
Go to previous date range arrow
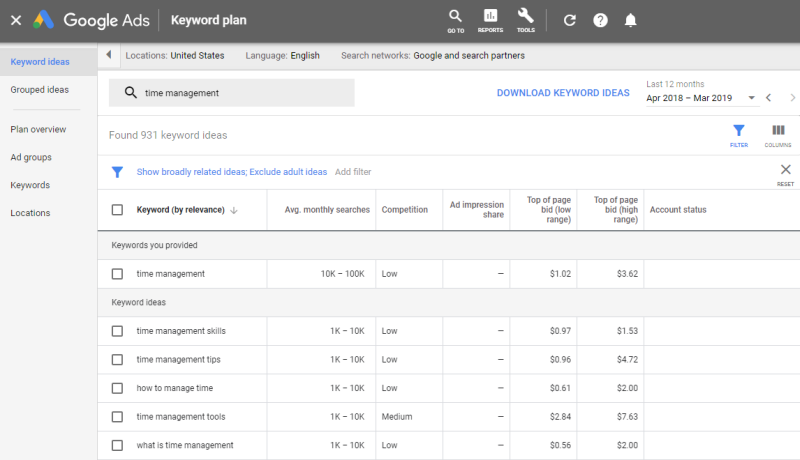tap(768, 97)
